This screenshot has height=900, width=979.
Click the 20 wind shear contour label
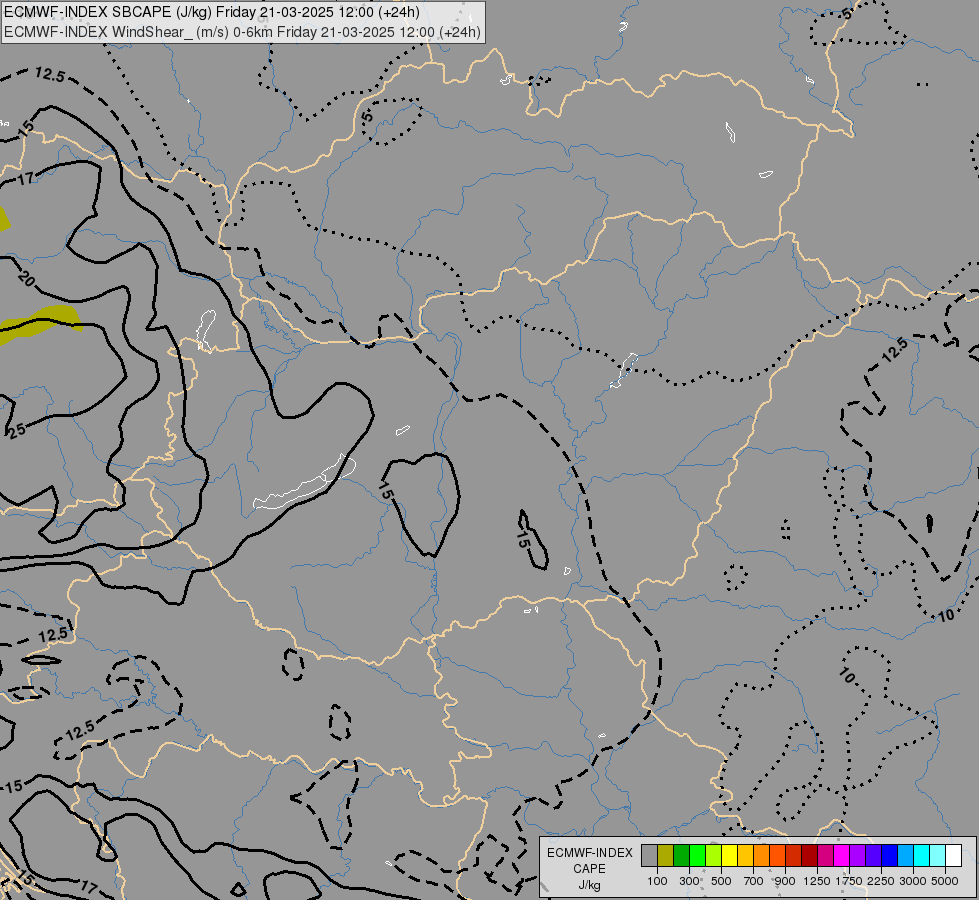tap(27, 278)
